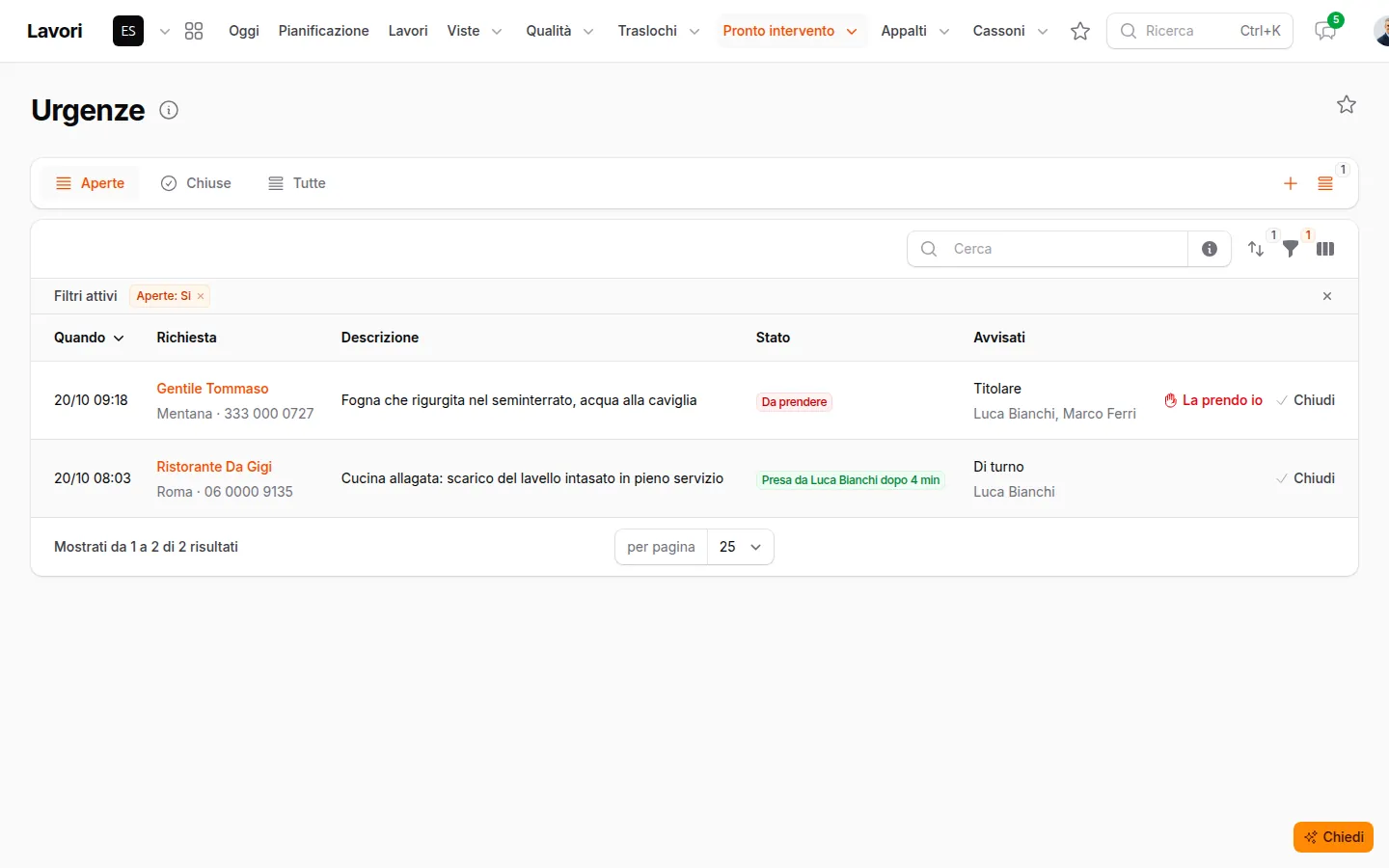
Task: Open the apps grid icon
Action: pyautogui.click(x=194, y=31)
